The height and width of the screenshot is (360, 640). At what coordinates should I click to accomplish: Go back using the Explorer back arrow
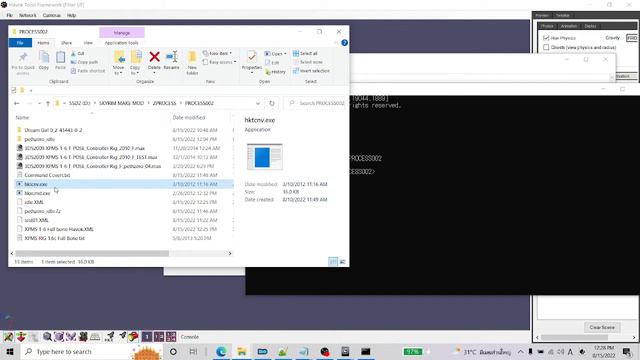click(x=17, y=103)
